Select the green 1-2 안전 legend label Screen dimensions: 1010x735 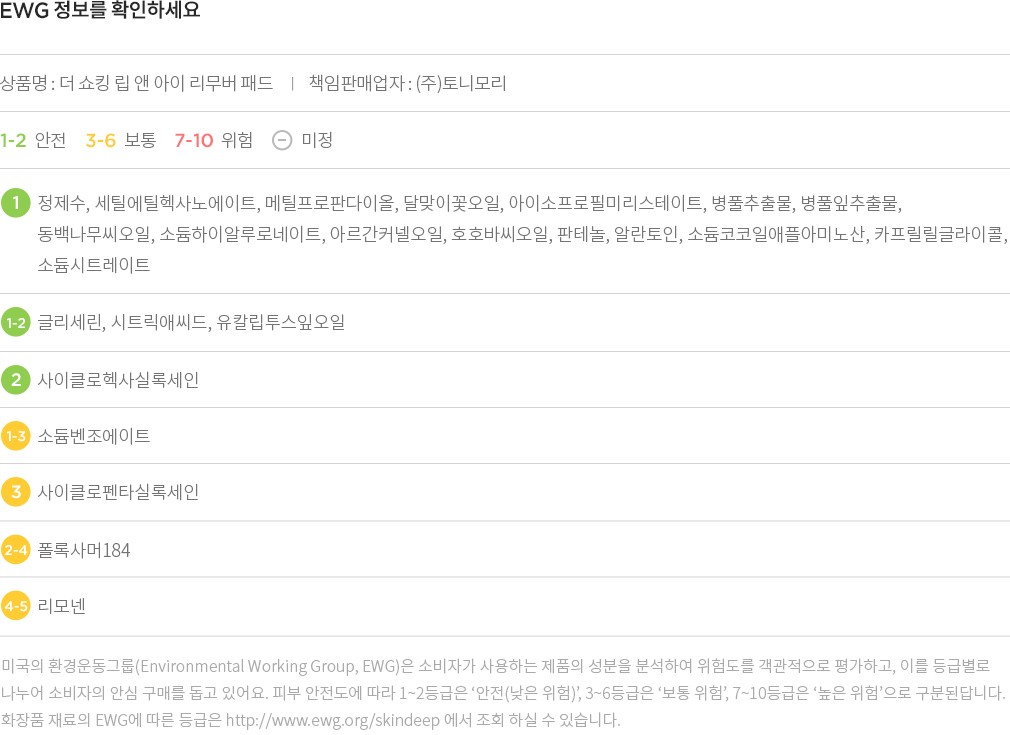(x=33, y=140)
